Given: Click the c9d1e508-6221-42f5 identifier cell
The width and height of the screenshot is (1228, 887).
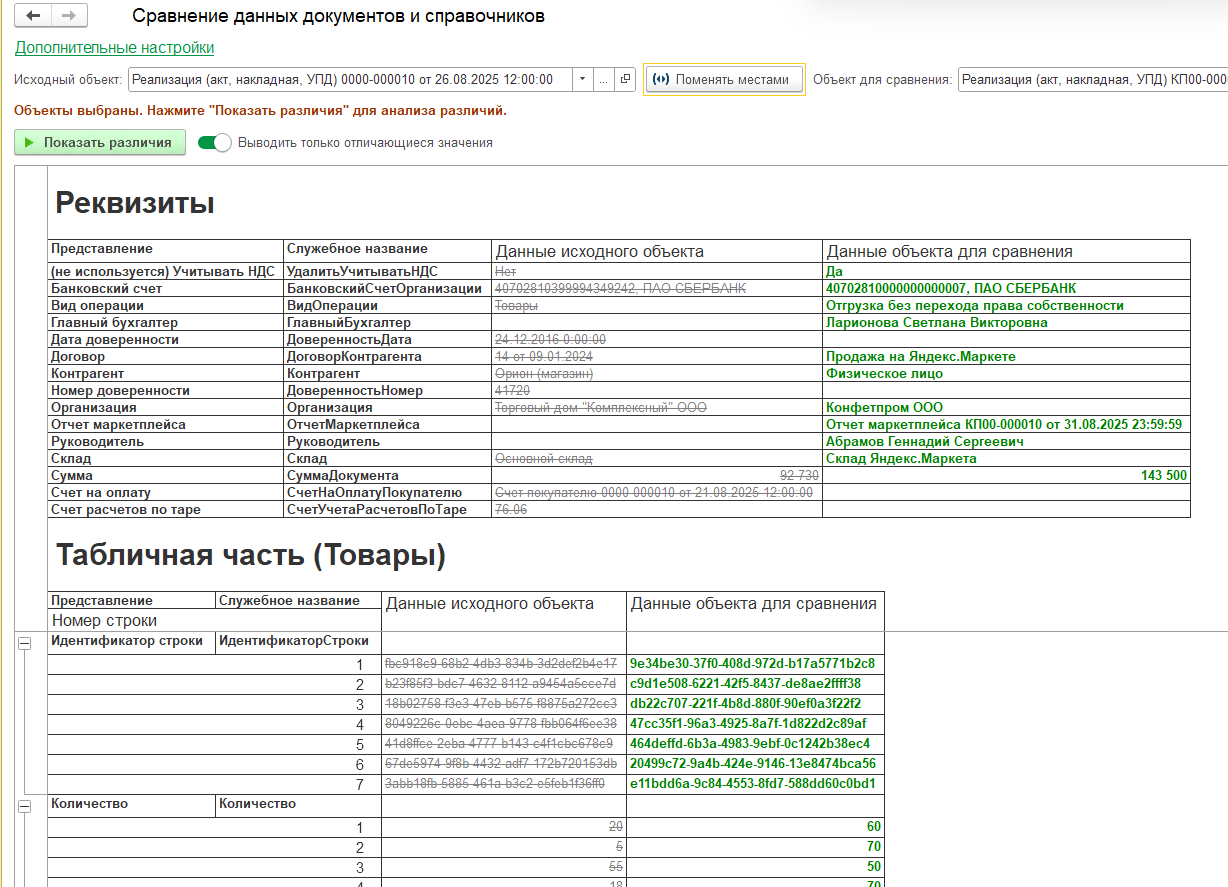Looking at the screenshot, I should click(755, 684).
